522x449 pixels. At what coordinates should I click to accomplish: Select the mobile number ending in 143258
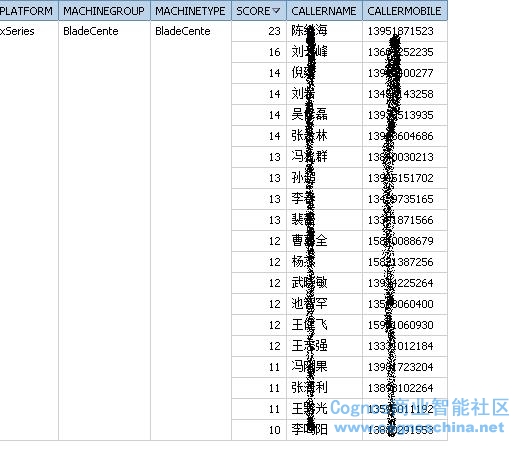tap(400, 94)
